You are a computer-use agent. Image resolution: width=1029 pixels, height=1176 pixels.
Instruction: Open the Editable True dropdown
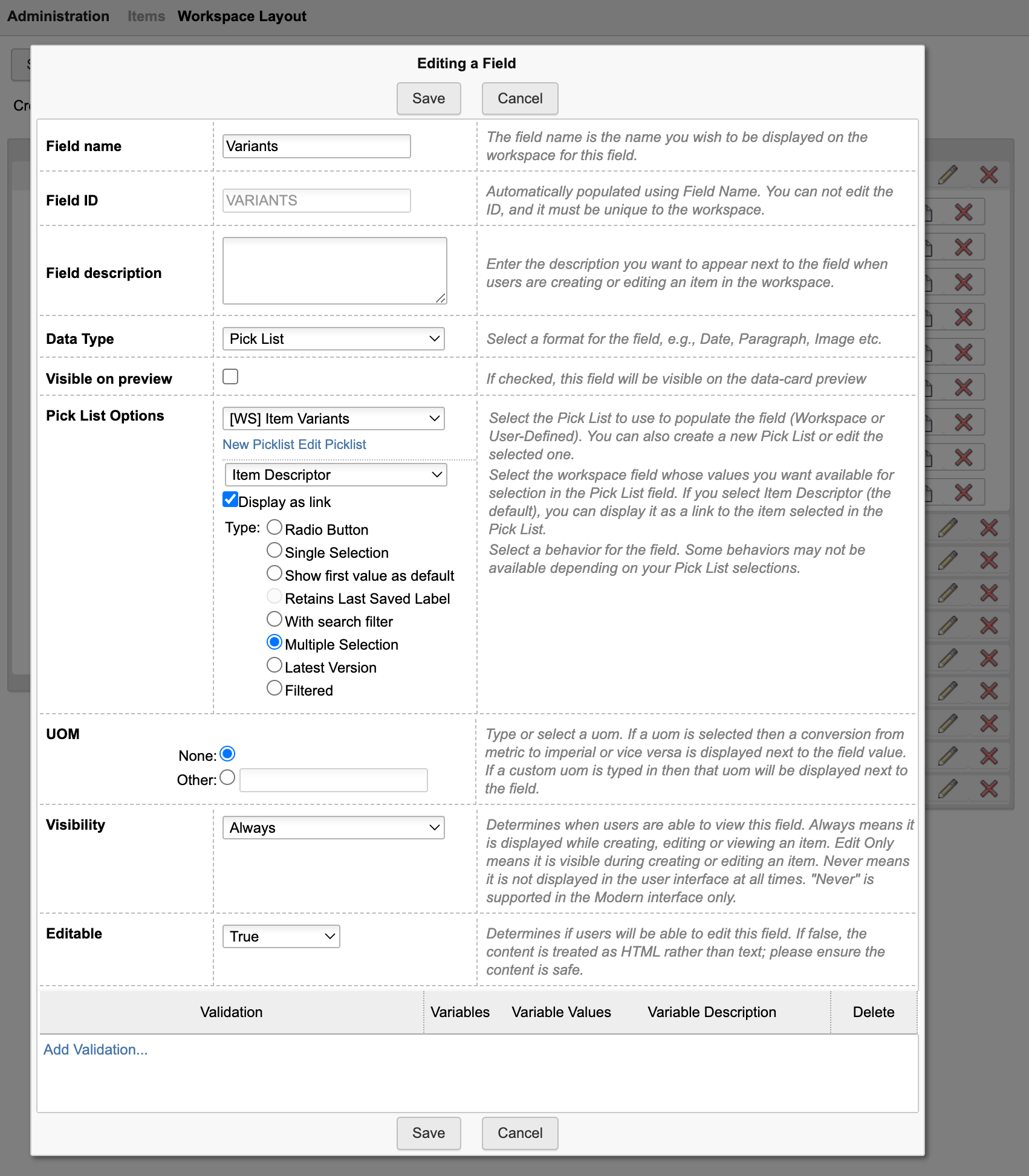tap(281, 937)
